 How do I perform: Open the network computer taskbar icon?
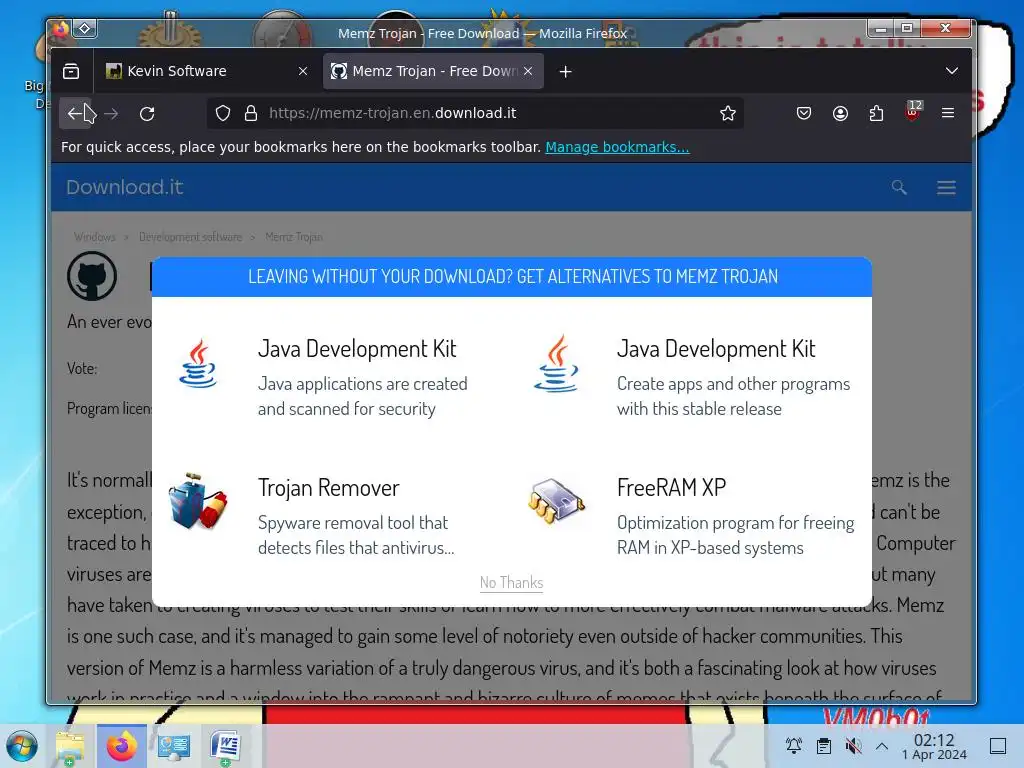click(x=174, y=746)
